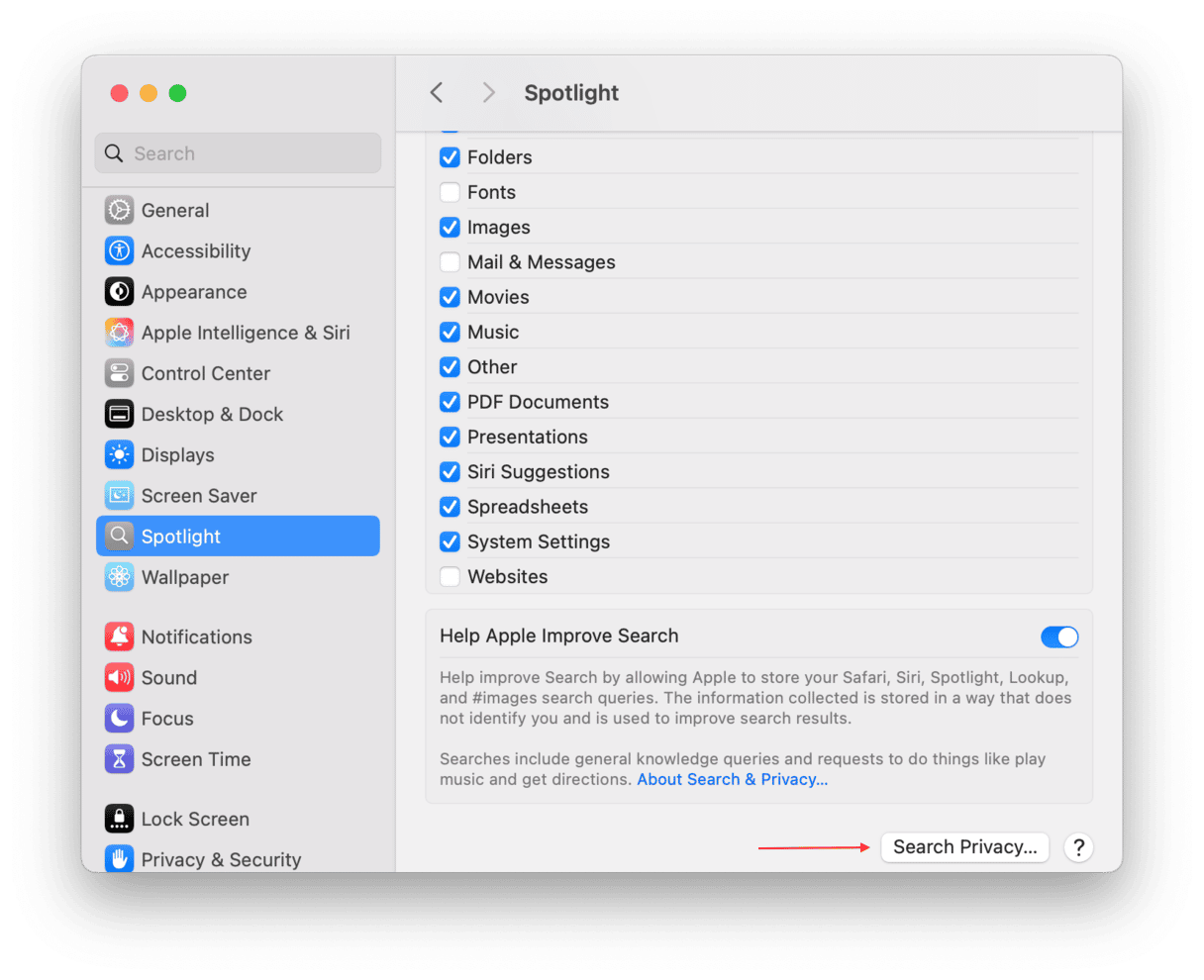
Task: Open the Search Privacy... button
Action: coord(964,847)
